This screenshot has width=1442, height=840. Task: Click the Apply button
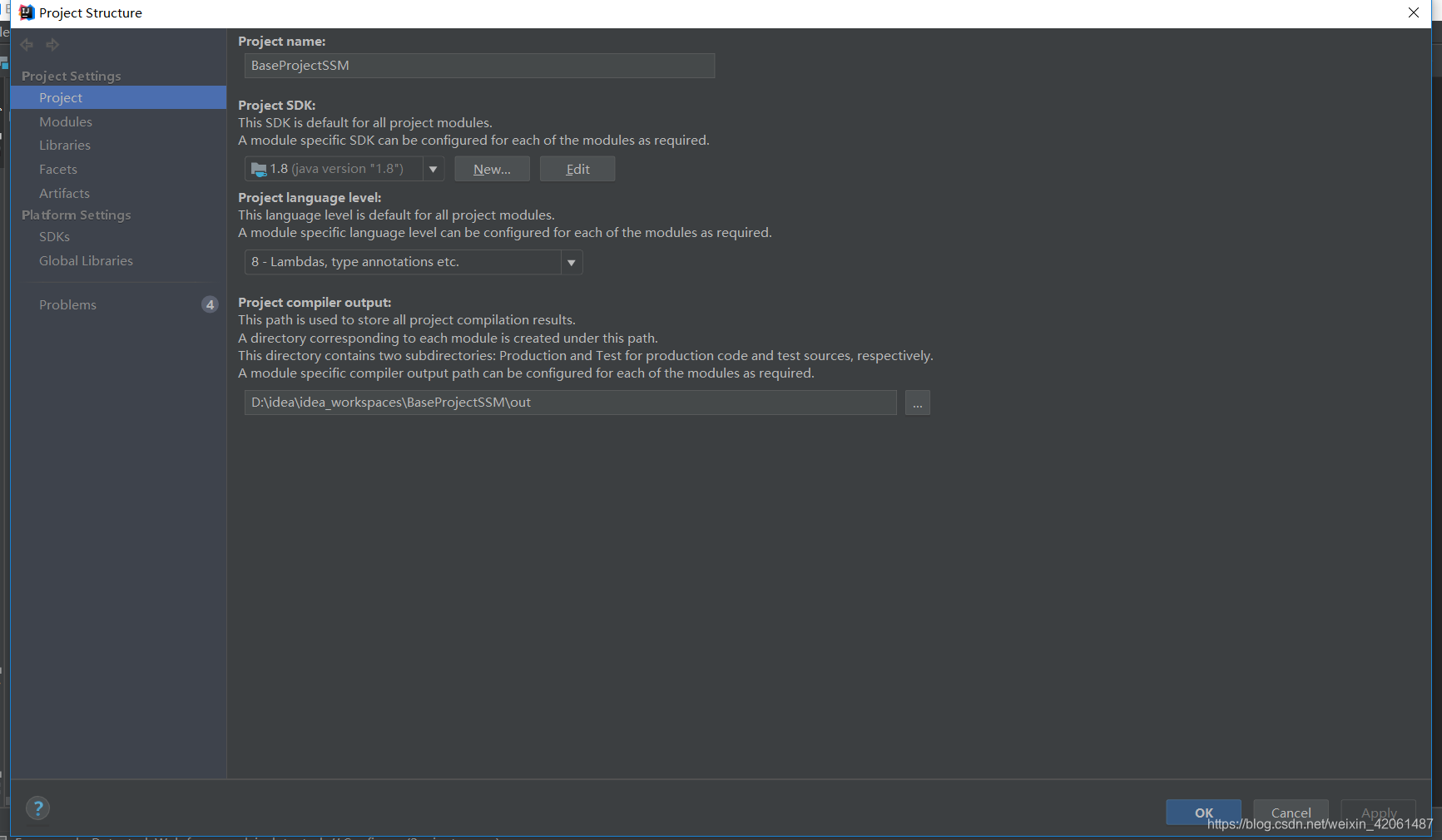[1379, 813]
